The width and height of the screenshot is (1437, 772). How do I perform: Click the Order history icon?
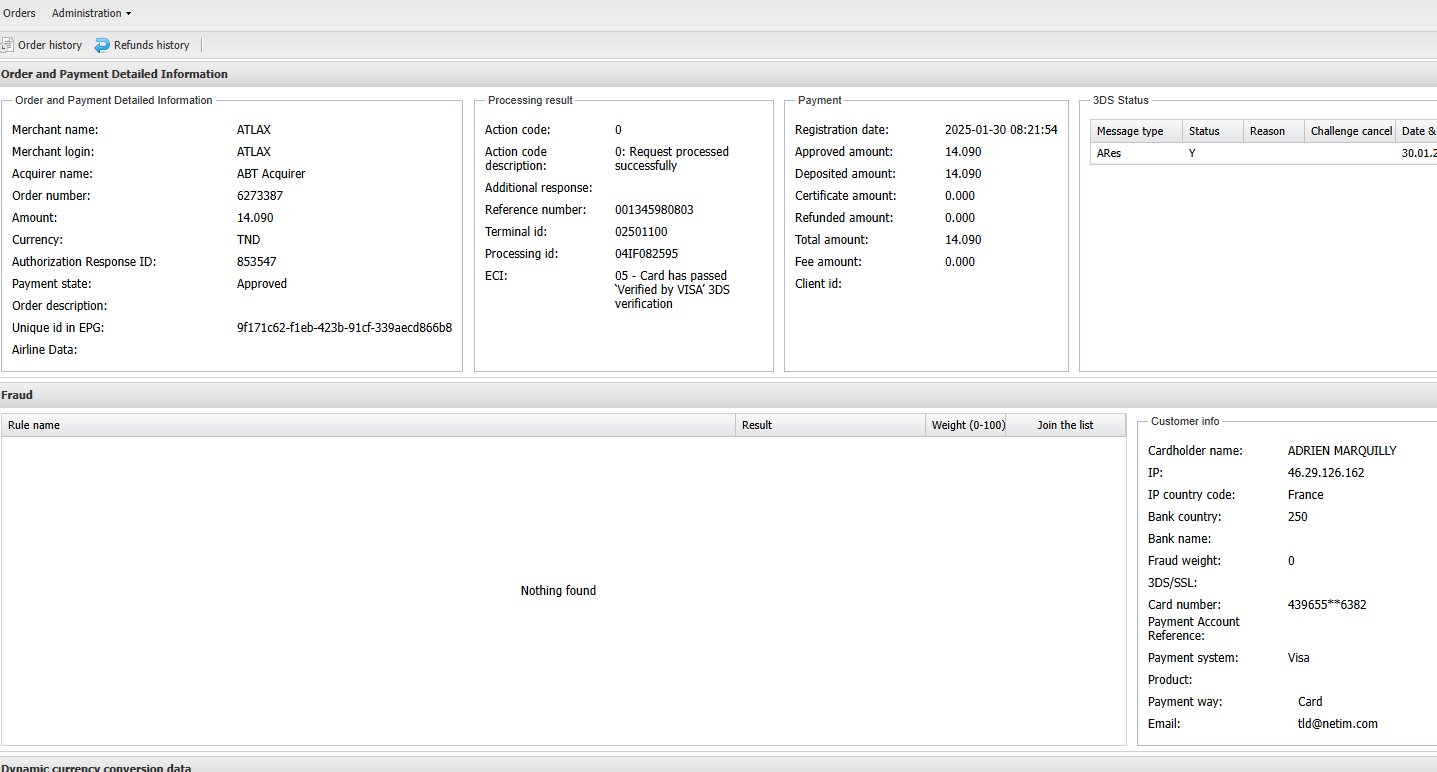coord(7,45)
